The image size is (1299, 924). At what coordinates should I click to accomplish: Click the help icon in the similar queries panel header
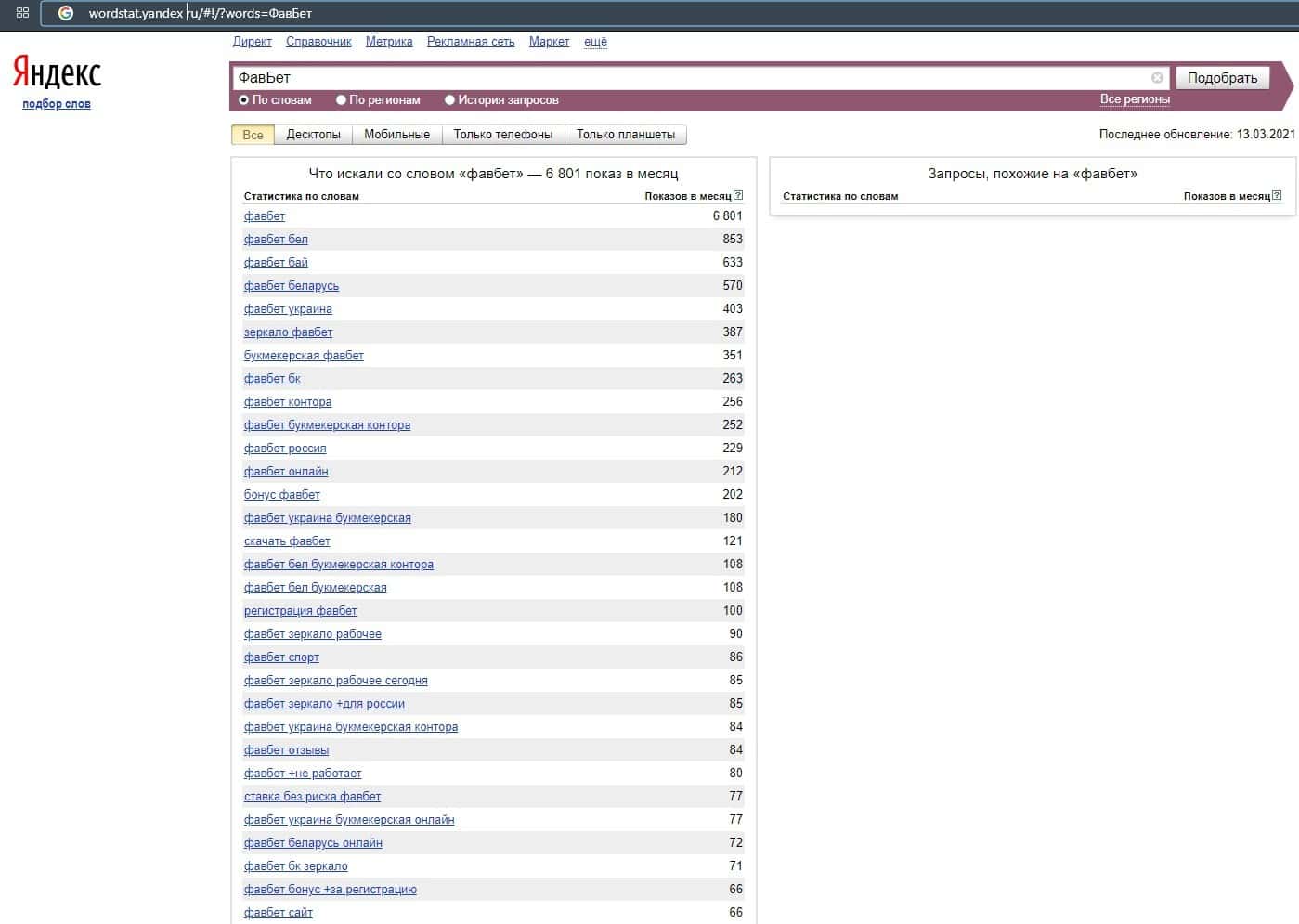[1277, 196]
